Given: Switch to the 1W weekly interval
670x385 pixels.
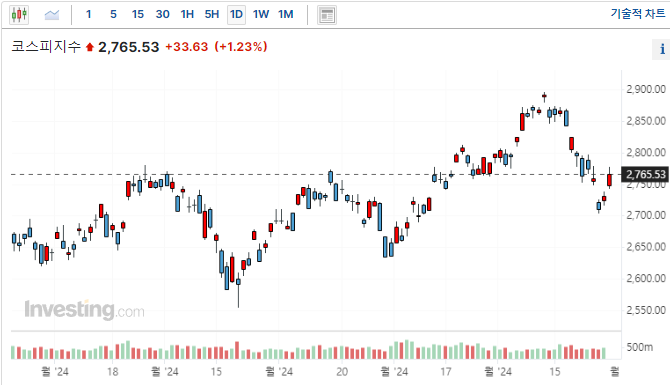Looking at the screenshot, I should coord(261,15).
